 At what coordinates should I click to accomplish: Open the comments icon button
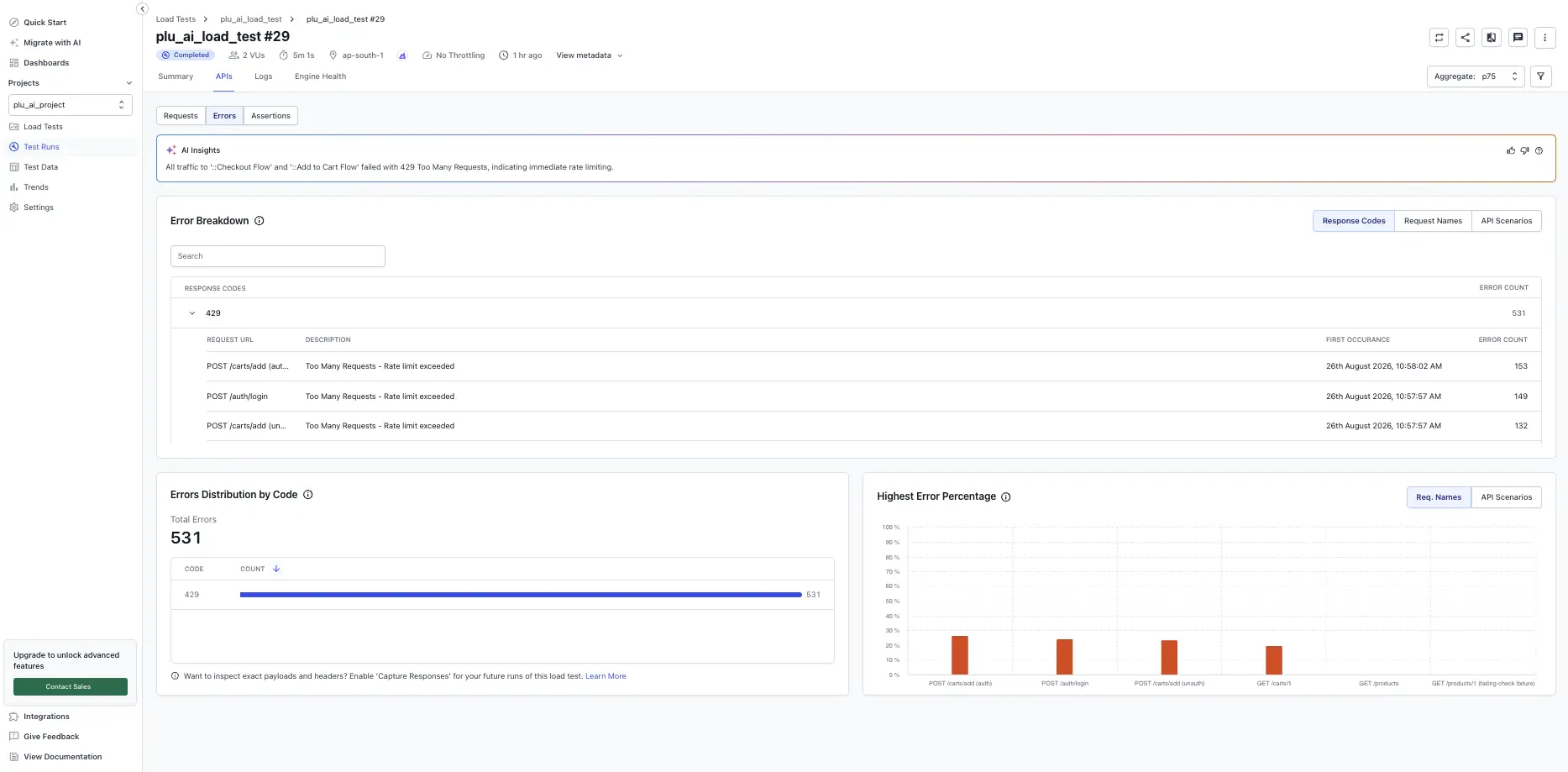pyautogui.click(x=1518, y=37)
